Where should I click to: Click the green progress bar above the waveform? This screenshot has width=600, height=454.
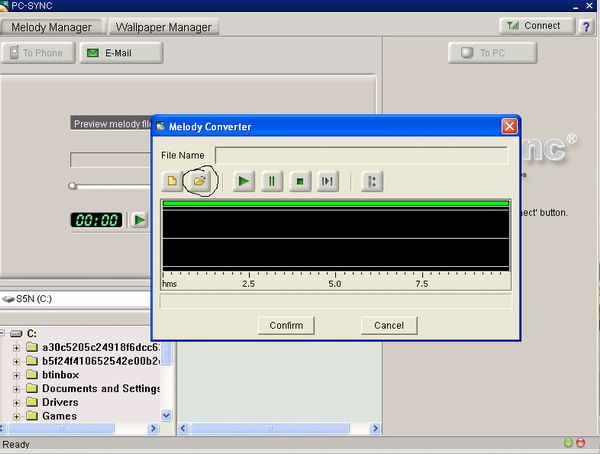click(336, 203)
